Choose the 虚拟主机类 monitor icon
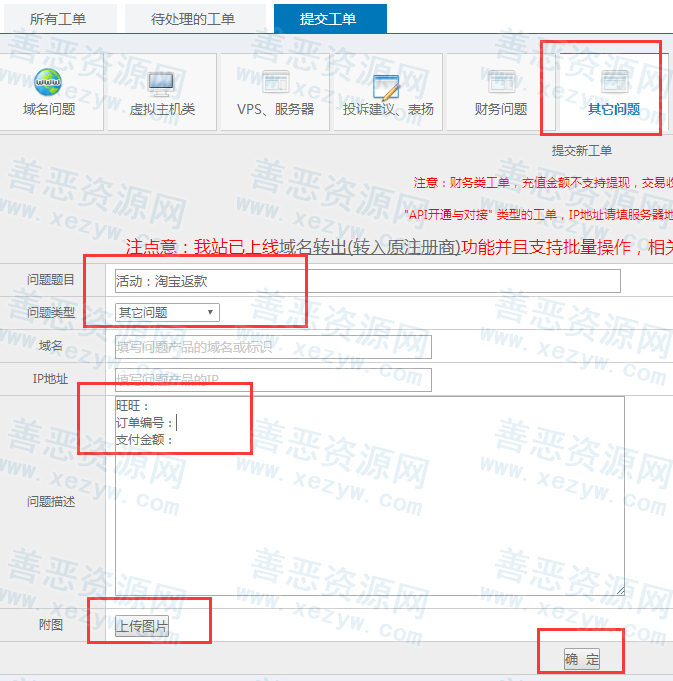 (x=161, y=83)
